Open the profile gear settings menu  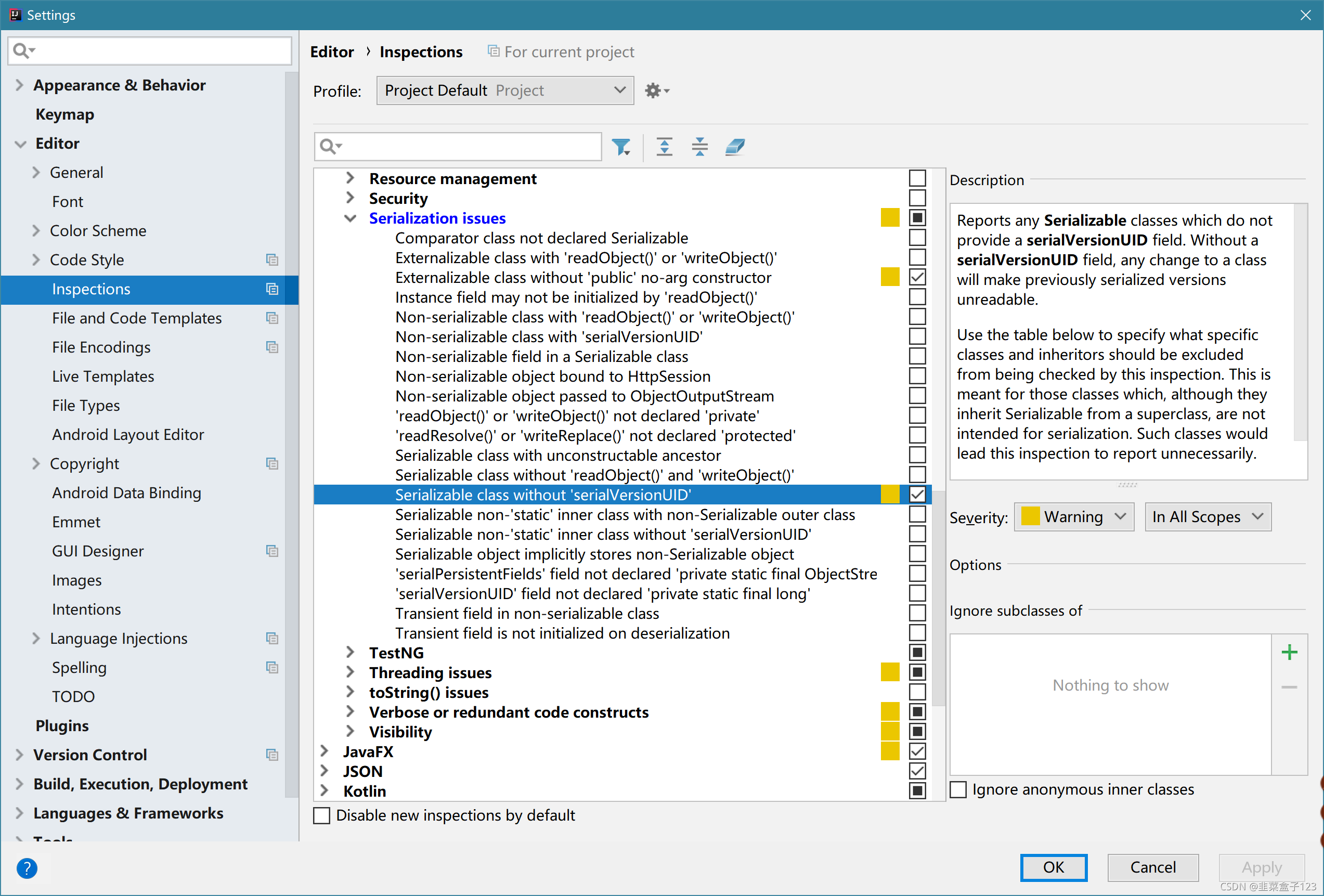[656, 90]
